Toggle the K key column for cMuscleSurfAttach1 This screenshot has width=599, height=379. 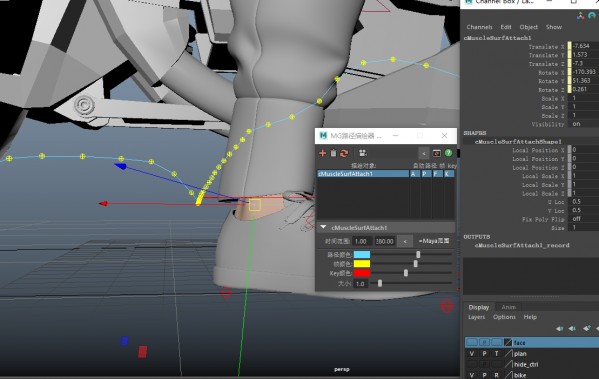448,174
